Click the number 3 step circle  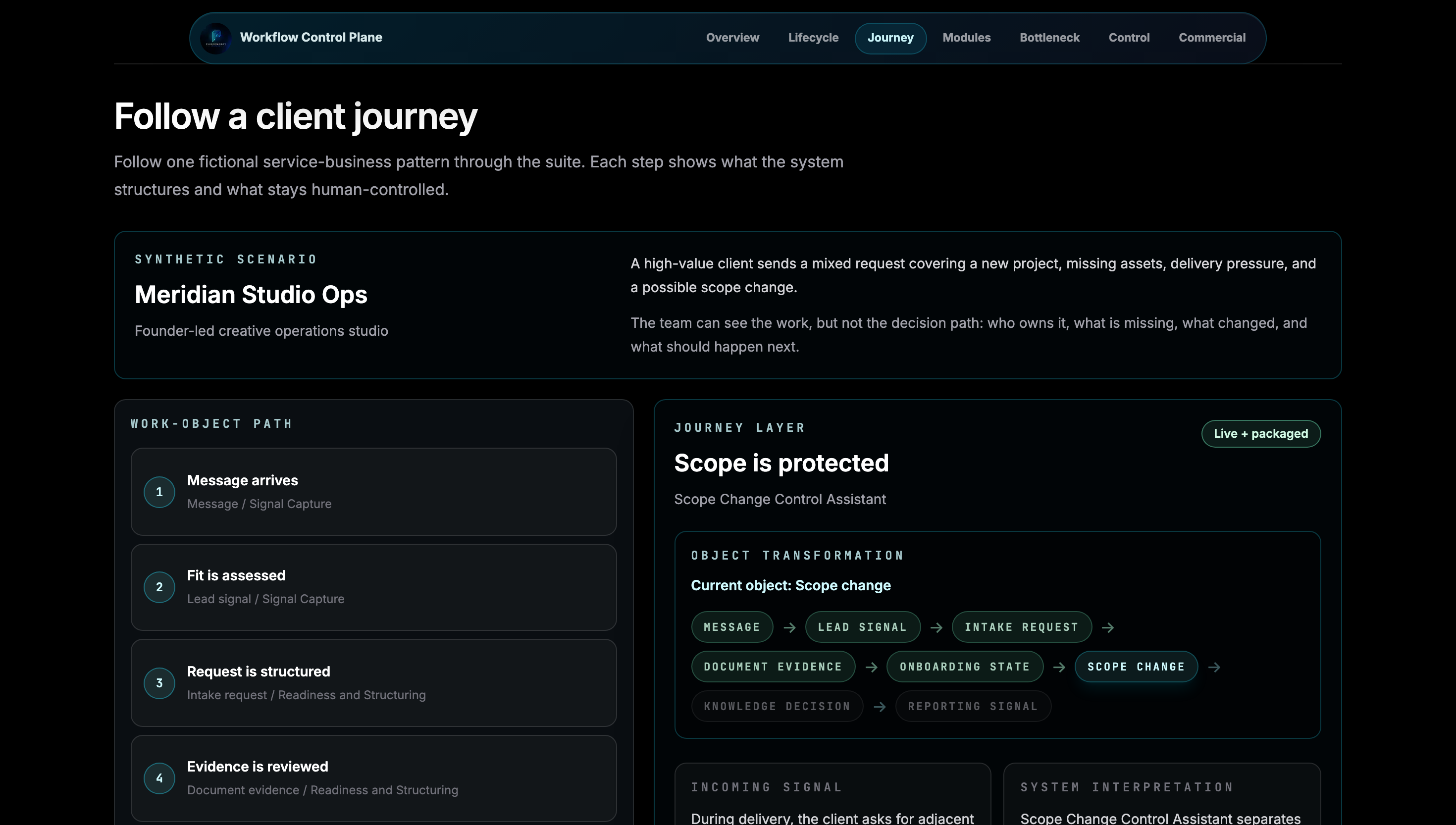point(159,683)
